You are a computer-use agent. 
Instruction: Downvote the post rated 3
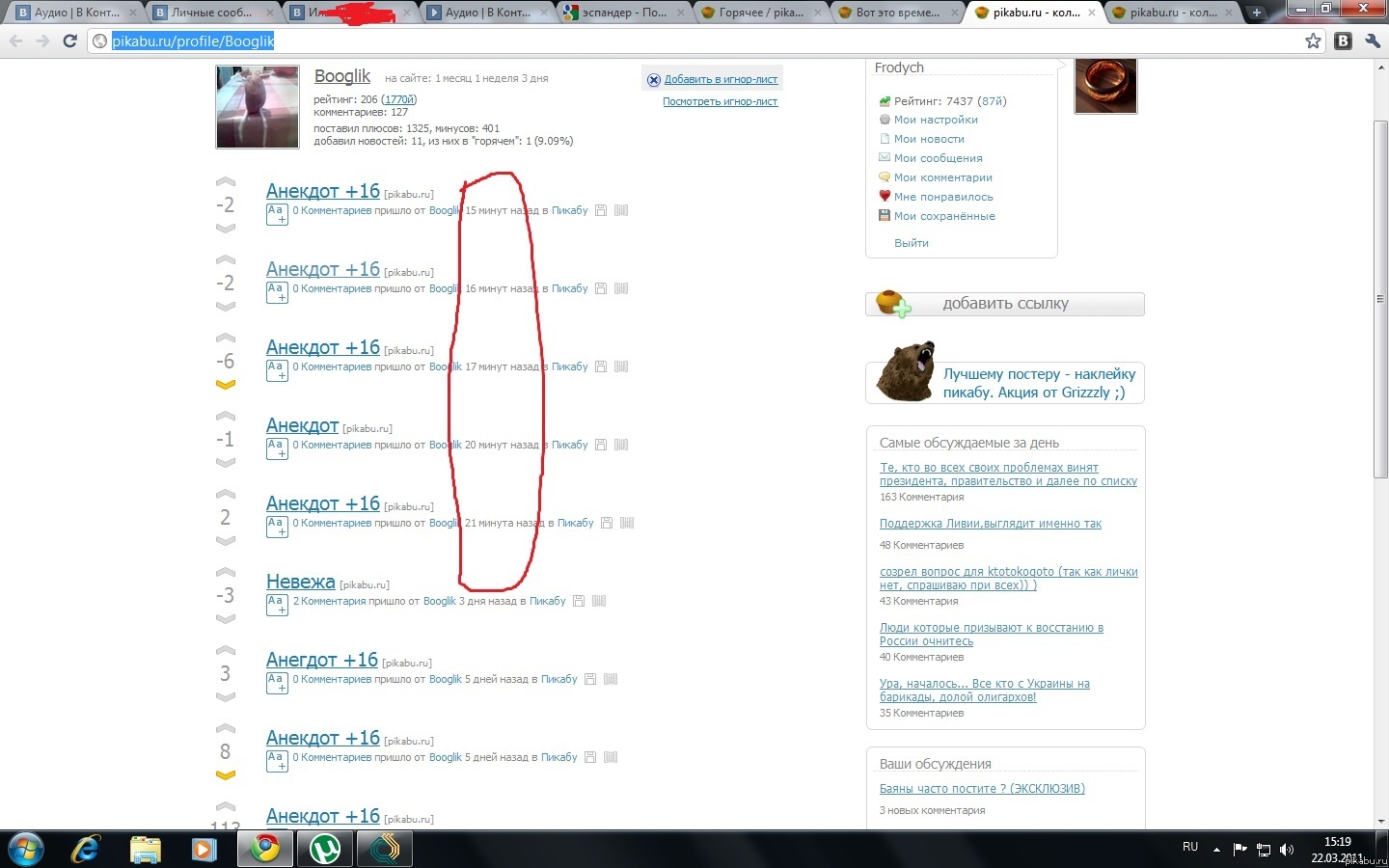226,697
